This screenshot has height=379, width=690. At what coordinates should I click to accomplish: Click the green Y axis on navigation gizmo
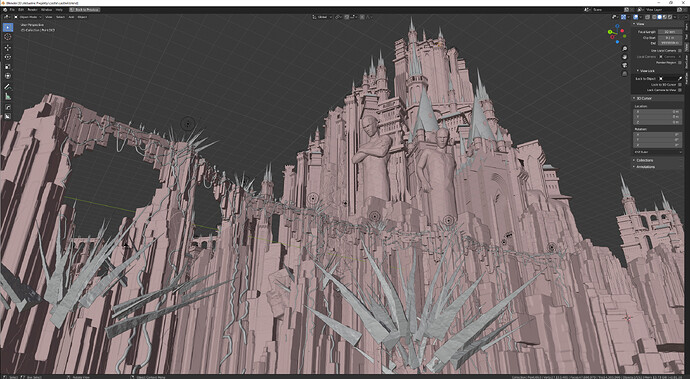(610, 32)
